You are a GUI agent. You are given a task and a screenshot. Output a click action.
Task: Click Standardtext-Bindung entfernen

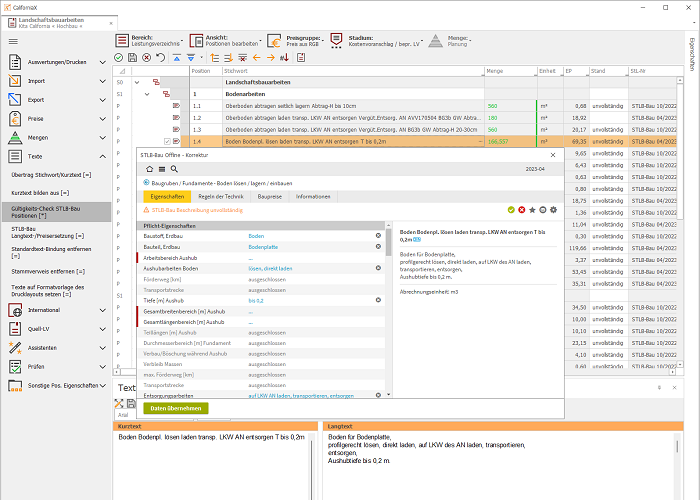[x=51, y=252]
